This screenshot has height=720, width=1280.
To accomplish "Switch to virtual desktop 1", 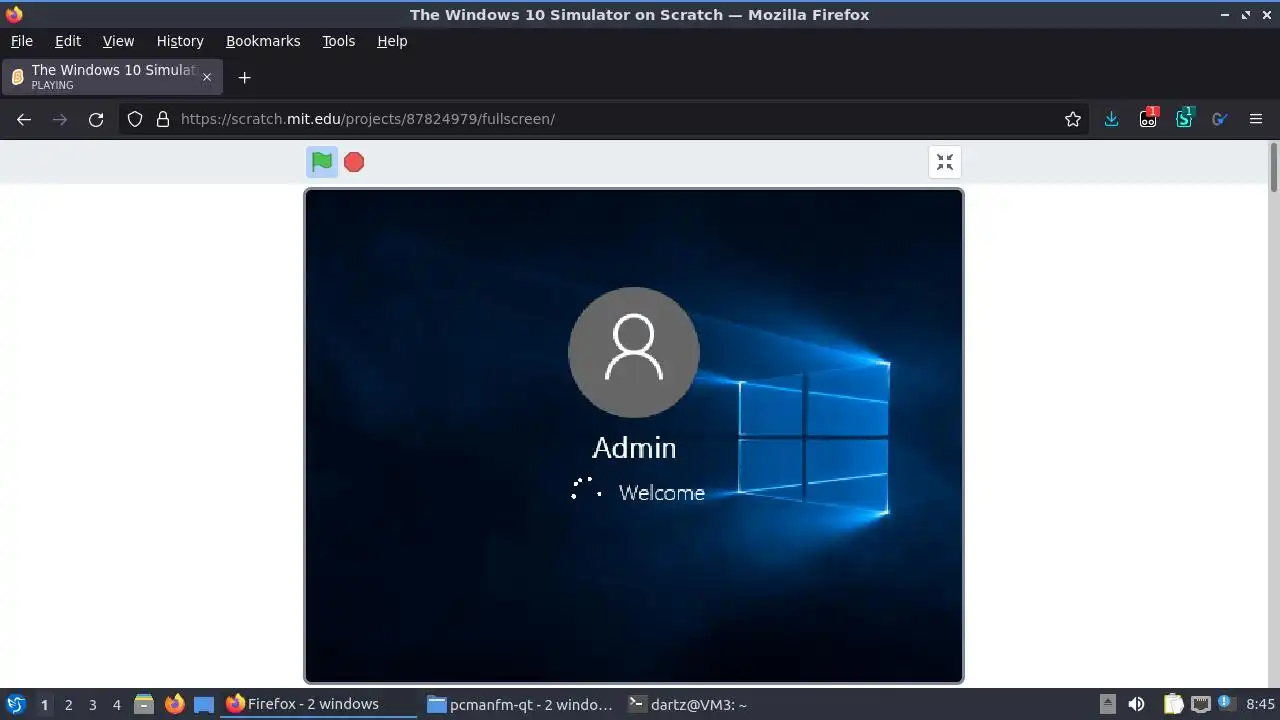I will 44,705.
